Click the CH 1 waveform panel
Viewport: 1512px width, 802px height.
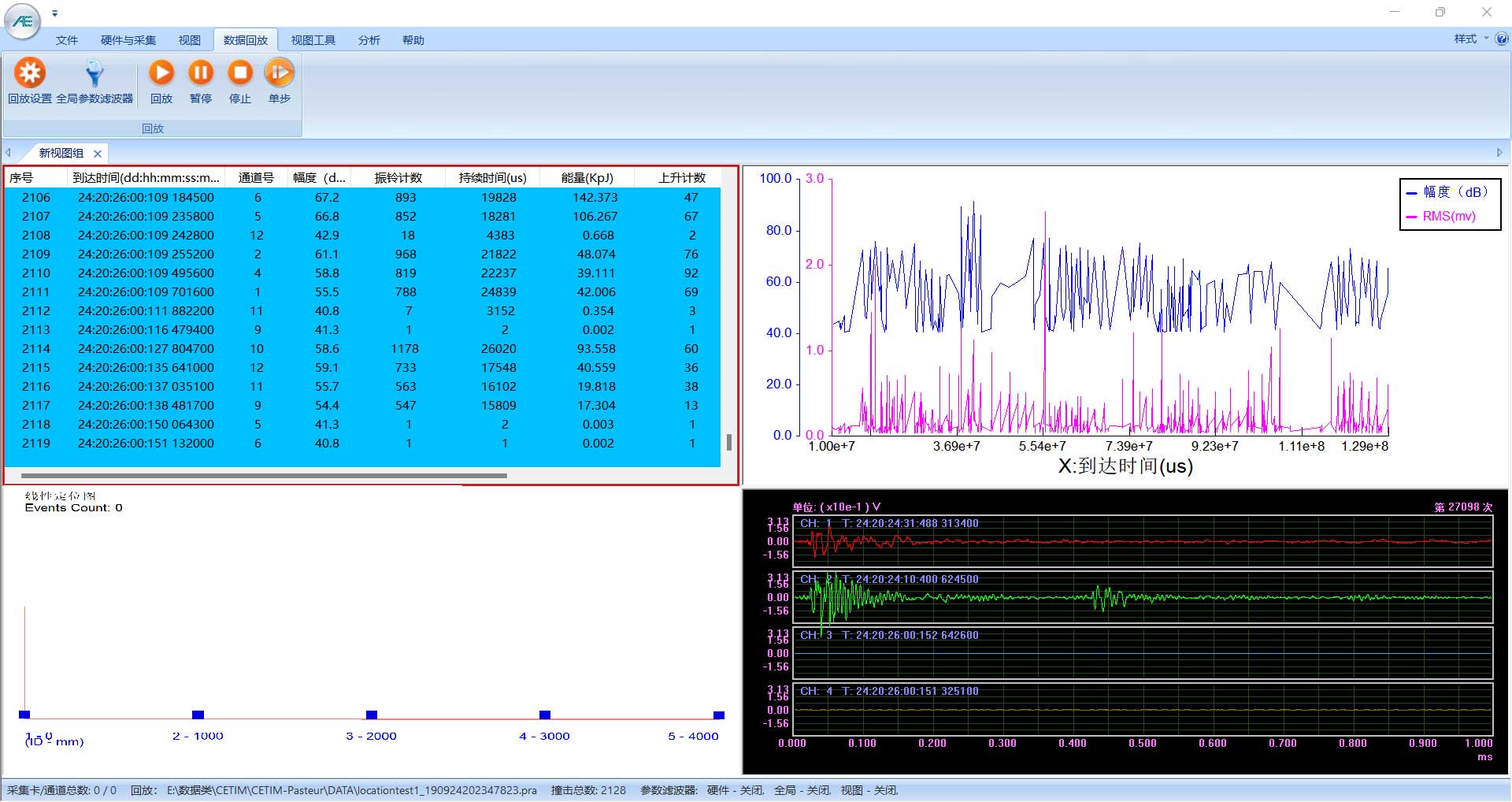[x=1143, y=541]
